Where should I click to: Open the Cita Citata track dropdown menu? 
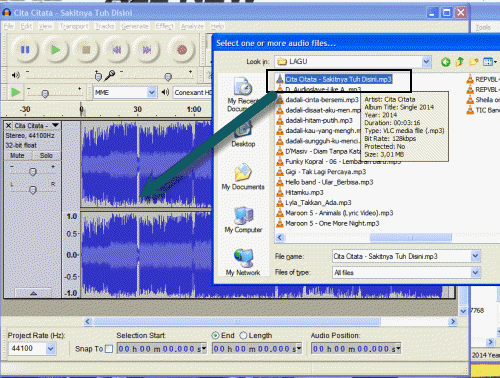[x=55, y=125]
